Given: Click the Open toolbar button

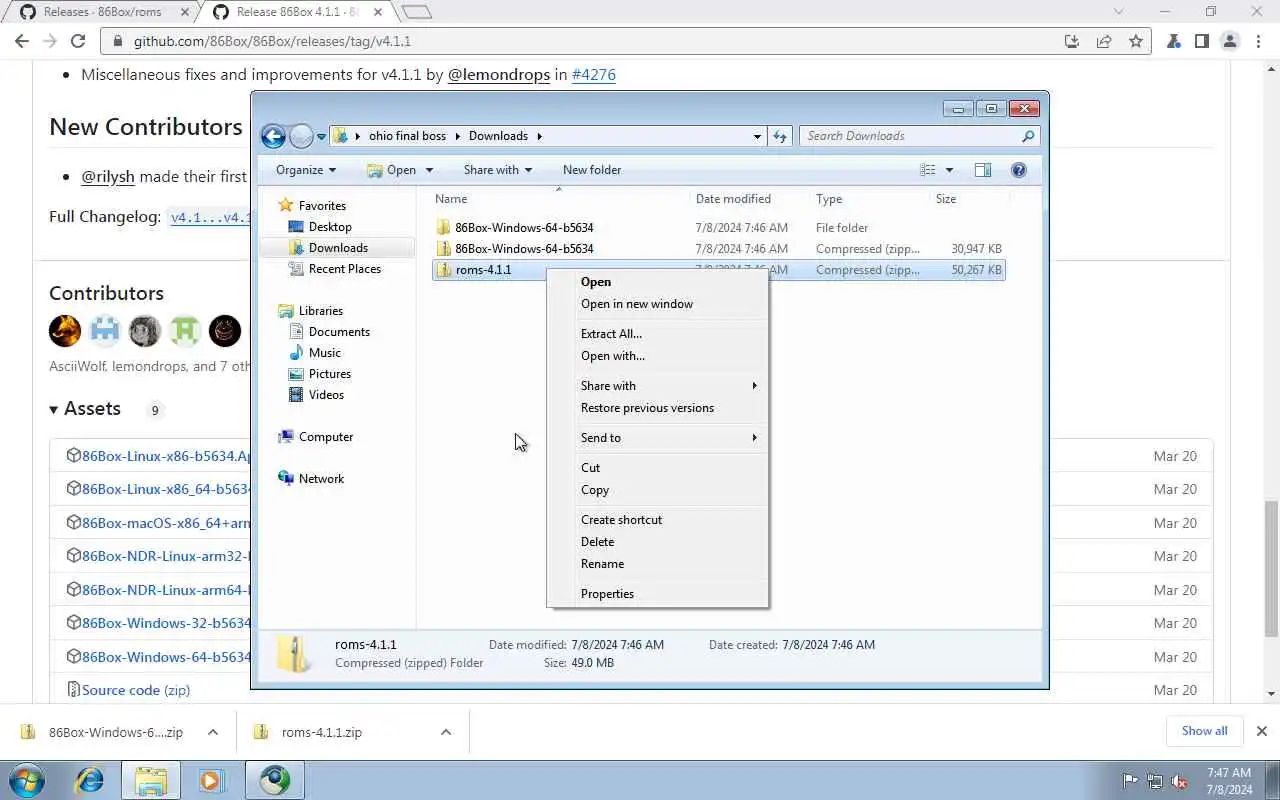Looking at the screenshot, I should [392, 170].
